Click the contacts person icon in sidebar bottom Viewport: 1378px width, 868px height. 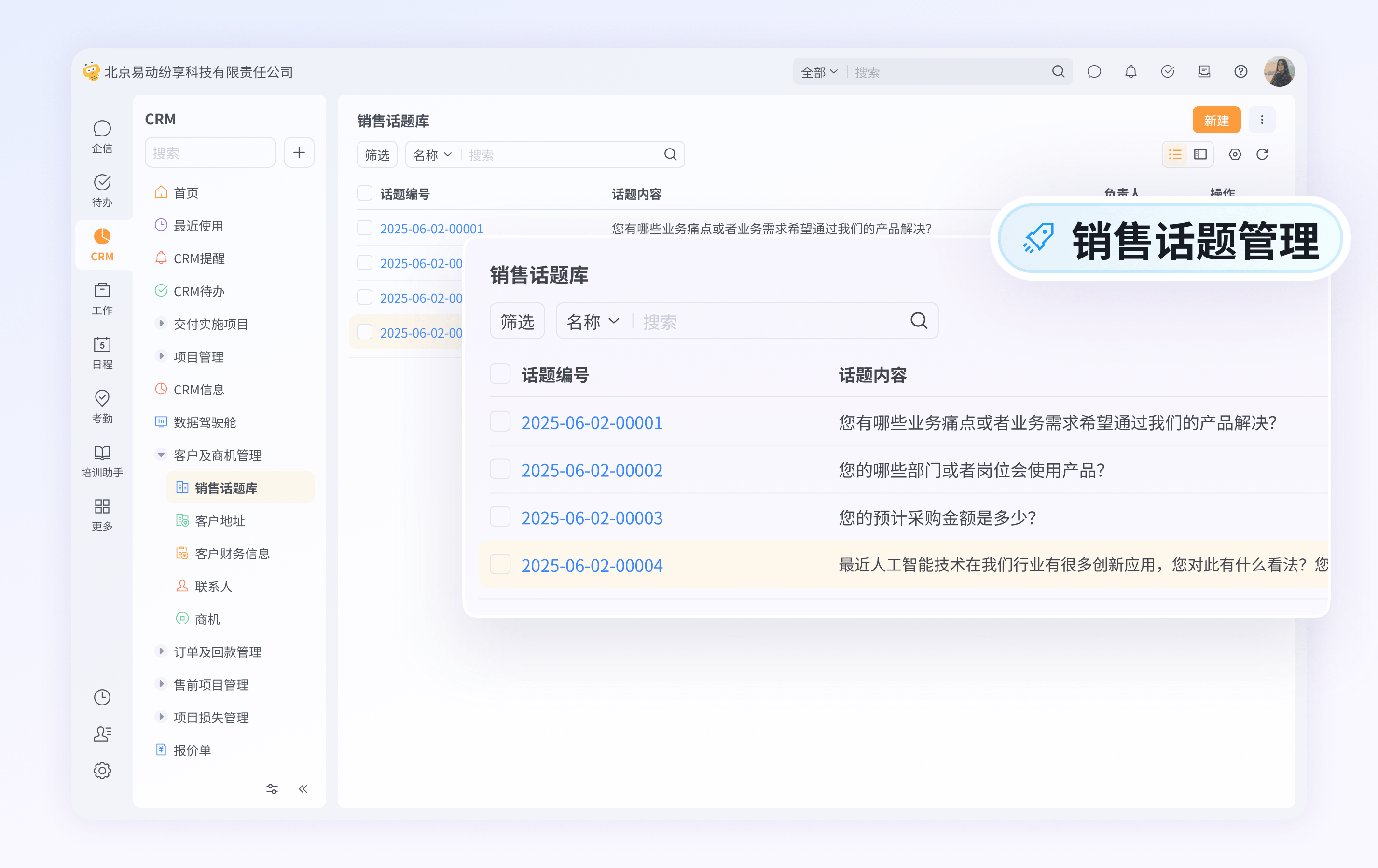[102, 733]
